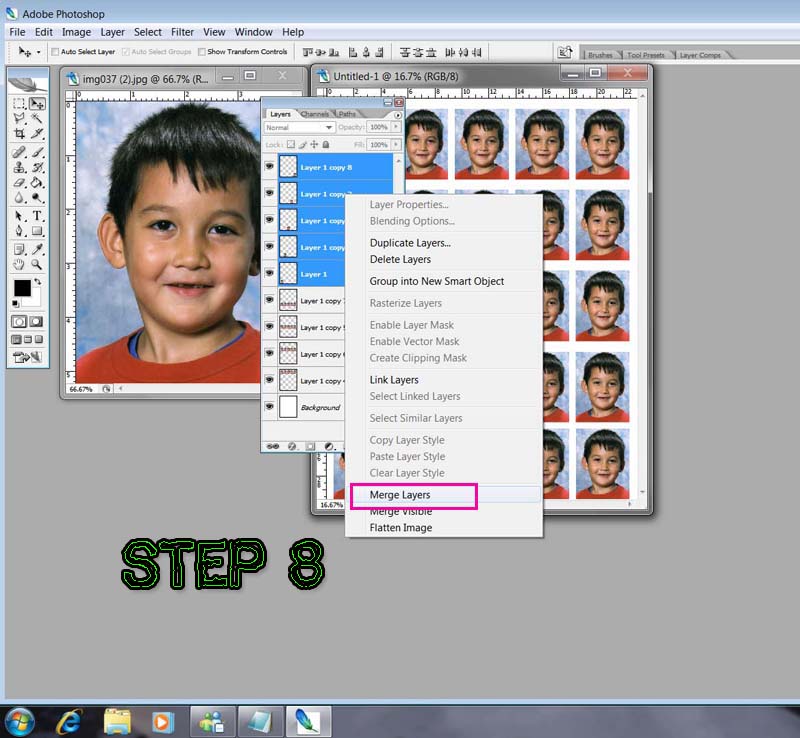Screen dimensions: 800x738
Task: Select the Eyedropper tool
Action: coord(37,249)
